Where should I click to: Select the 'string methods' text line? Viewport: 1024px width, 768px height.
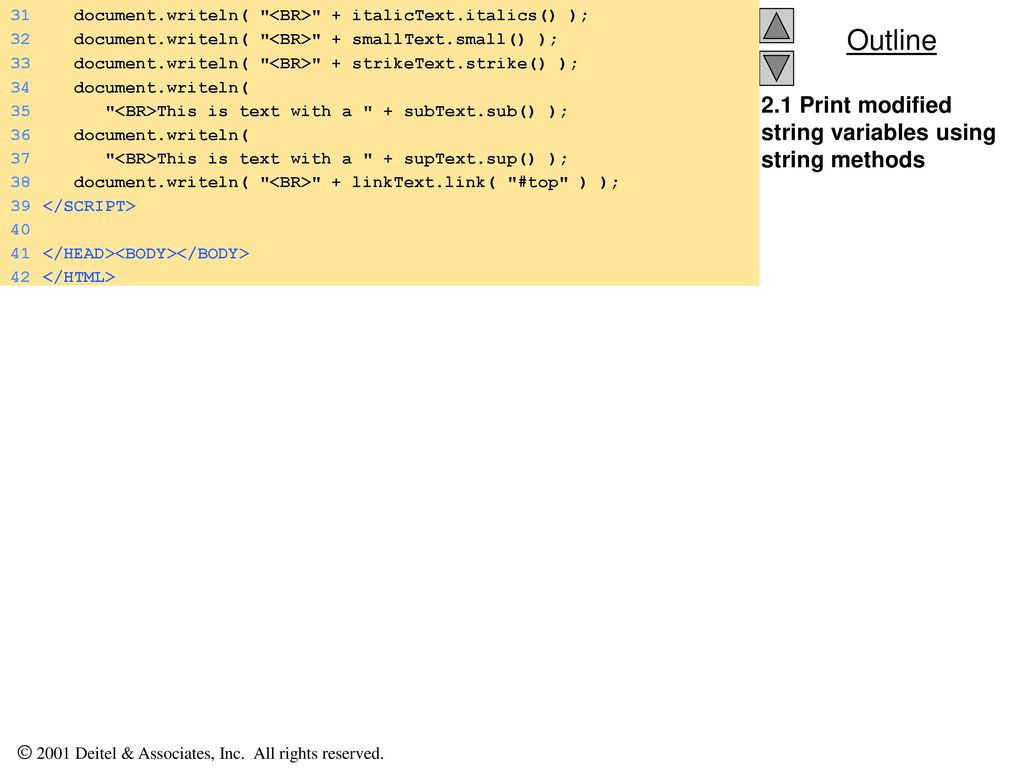pos(842,160)
